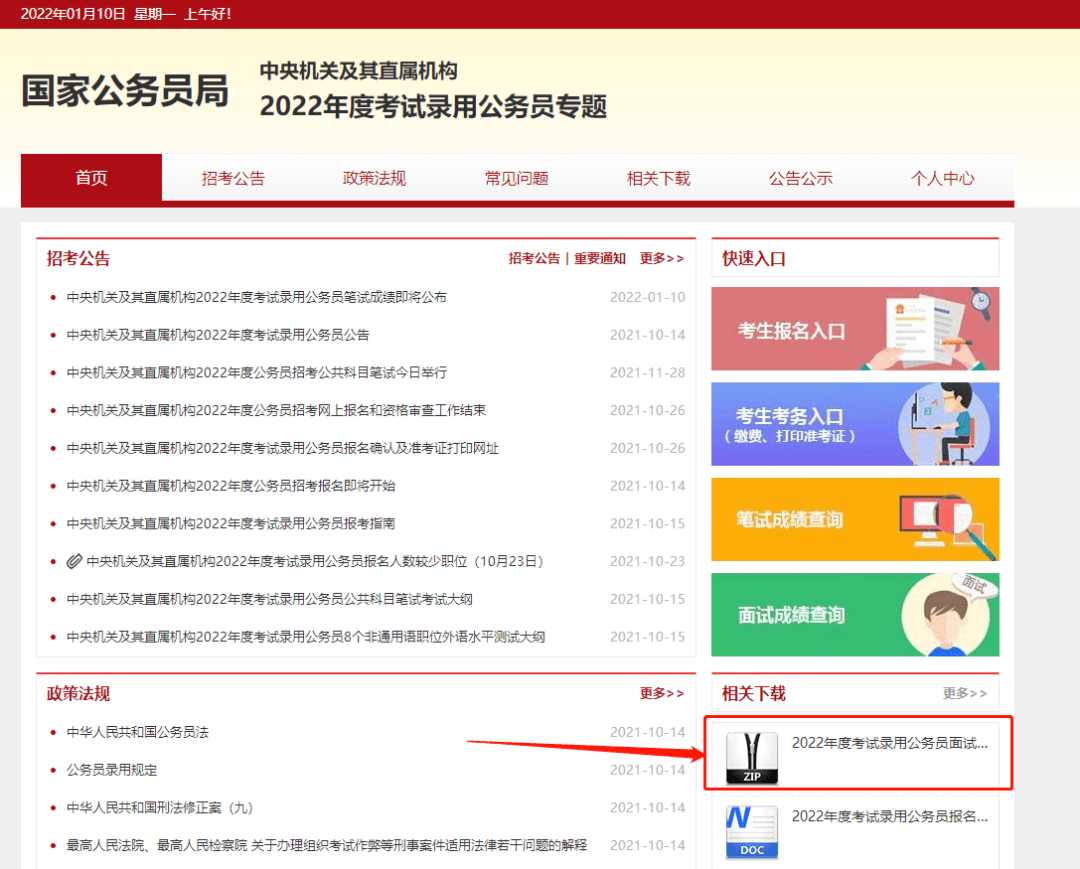Open 考生报名入口 entry banner
1080x869 pixels.
point(855,329)
